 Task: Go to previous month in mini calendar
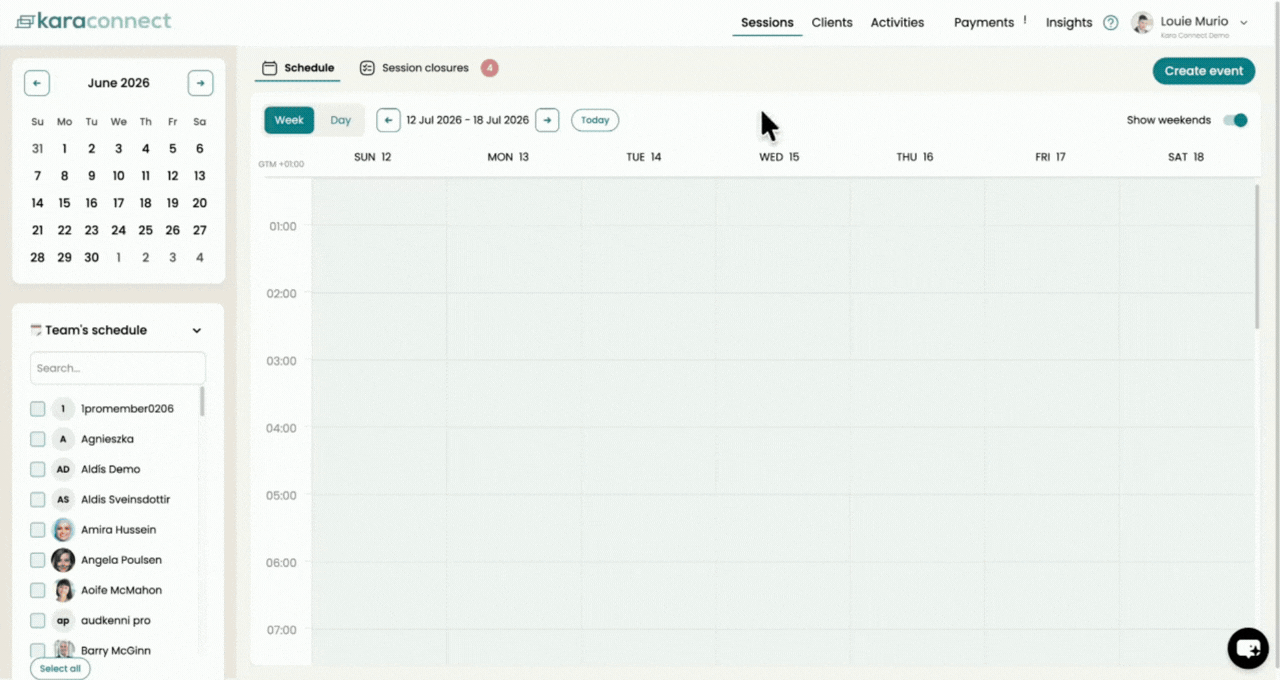[x=37, y=83]
